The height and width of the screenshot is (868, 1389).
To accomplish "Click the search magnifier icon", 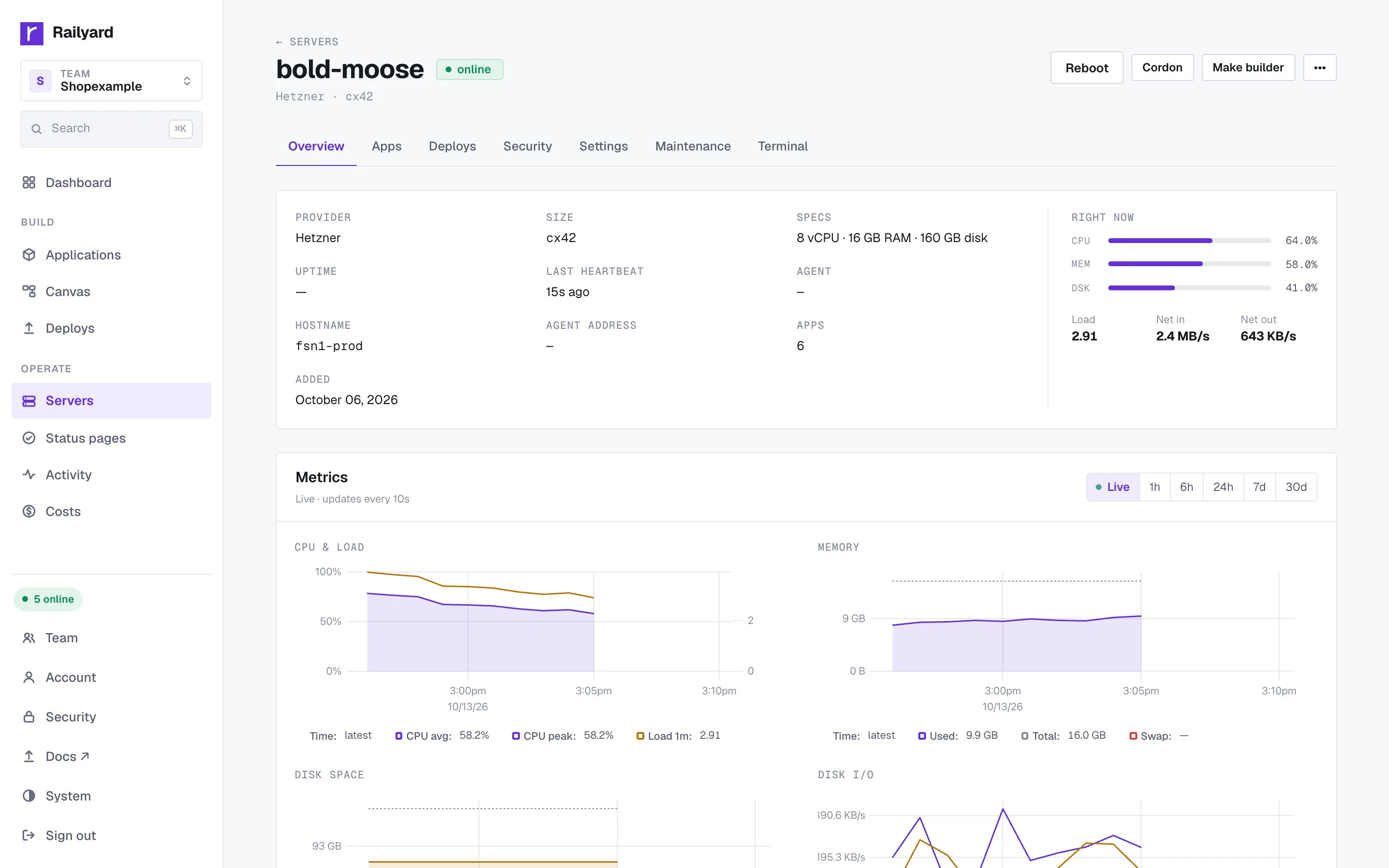I will pos(36,129).
